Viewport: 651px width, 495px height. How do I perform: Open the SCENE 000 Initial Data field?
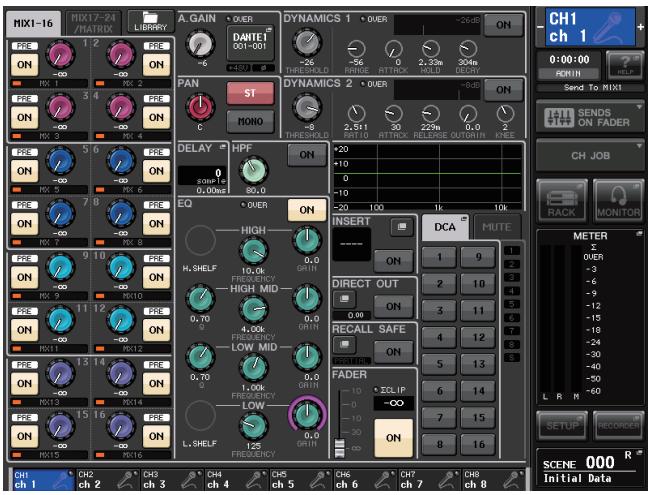(590, 470)
